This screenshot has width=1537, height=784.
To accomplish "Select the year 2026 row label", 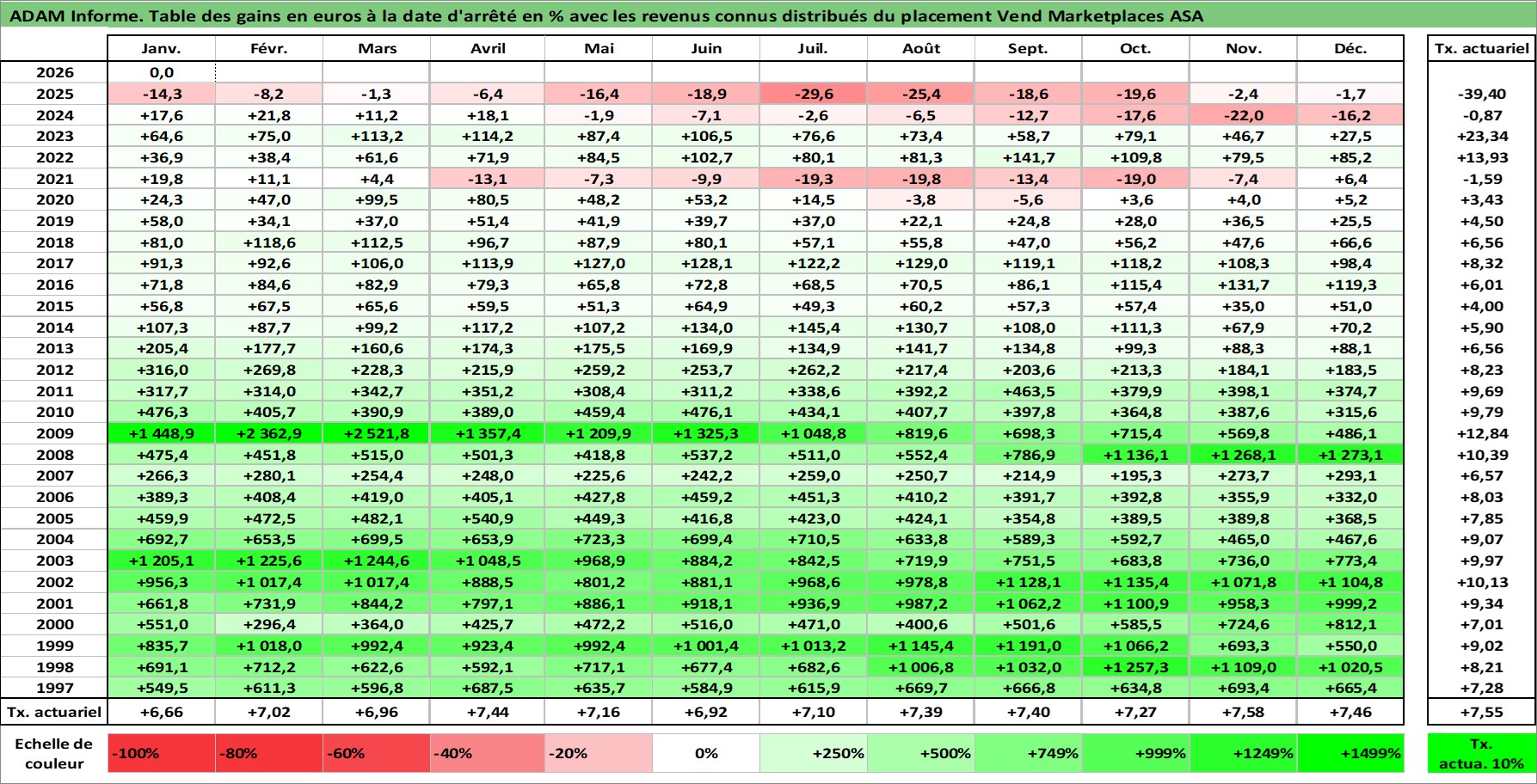I will tap(54, 73).
